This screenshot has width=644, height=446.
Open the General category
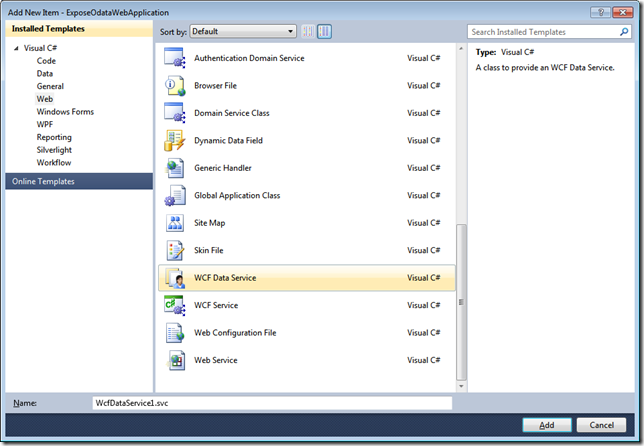pyautogui.click(x=50, y=86)
